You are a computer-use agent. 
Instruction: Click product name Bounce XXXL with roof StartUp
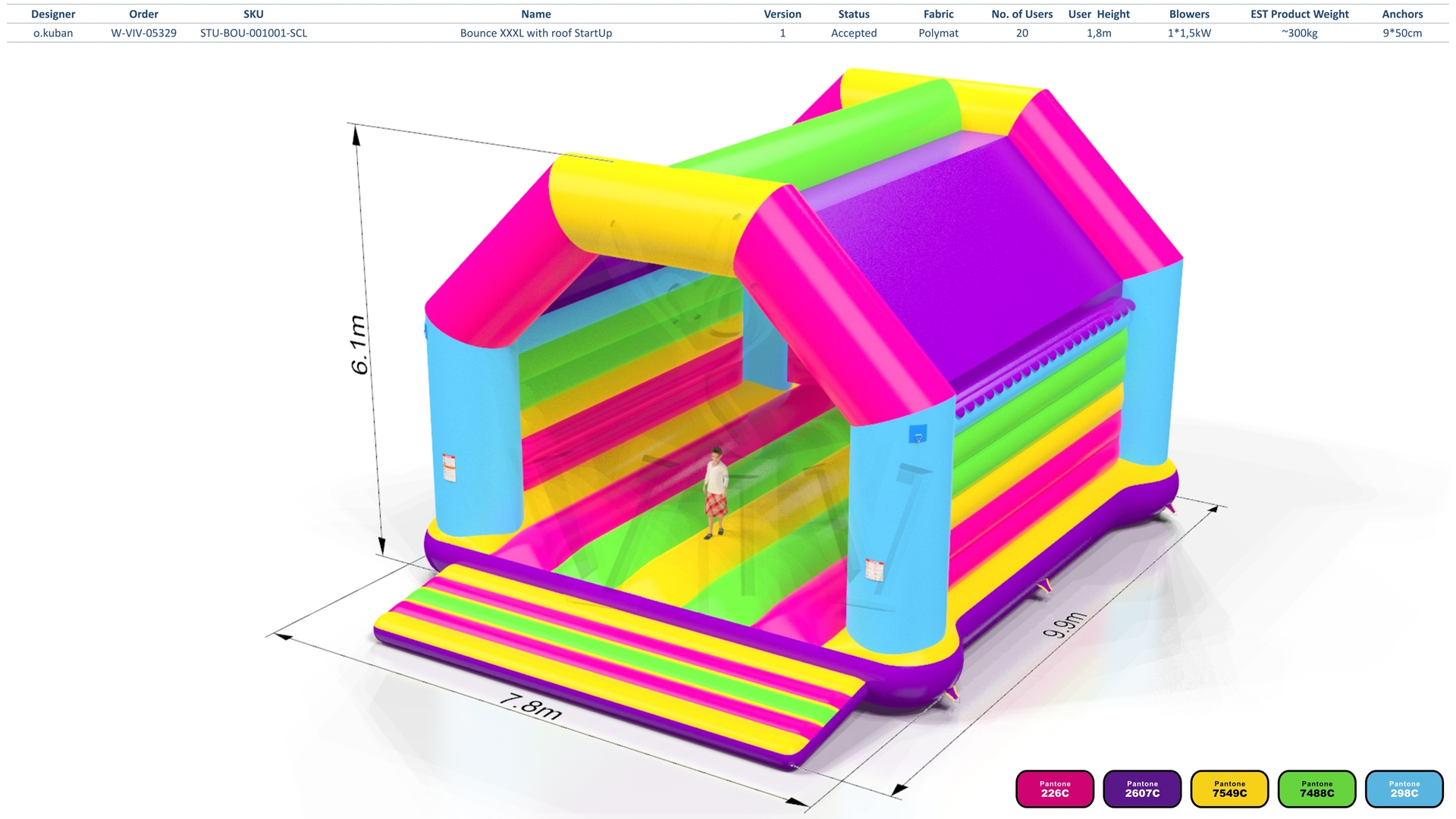(x=536, y=33)
